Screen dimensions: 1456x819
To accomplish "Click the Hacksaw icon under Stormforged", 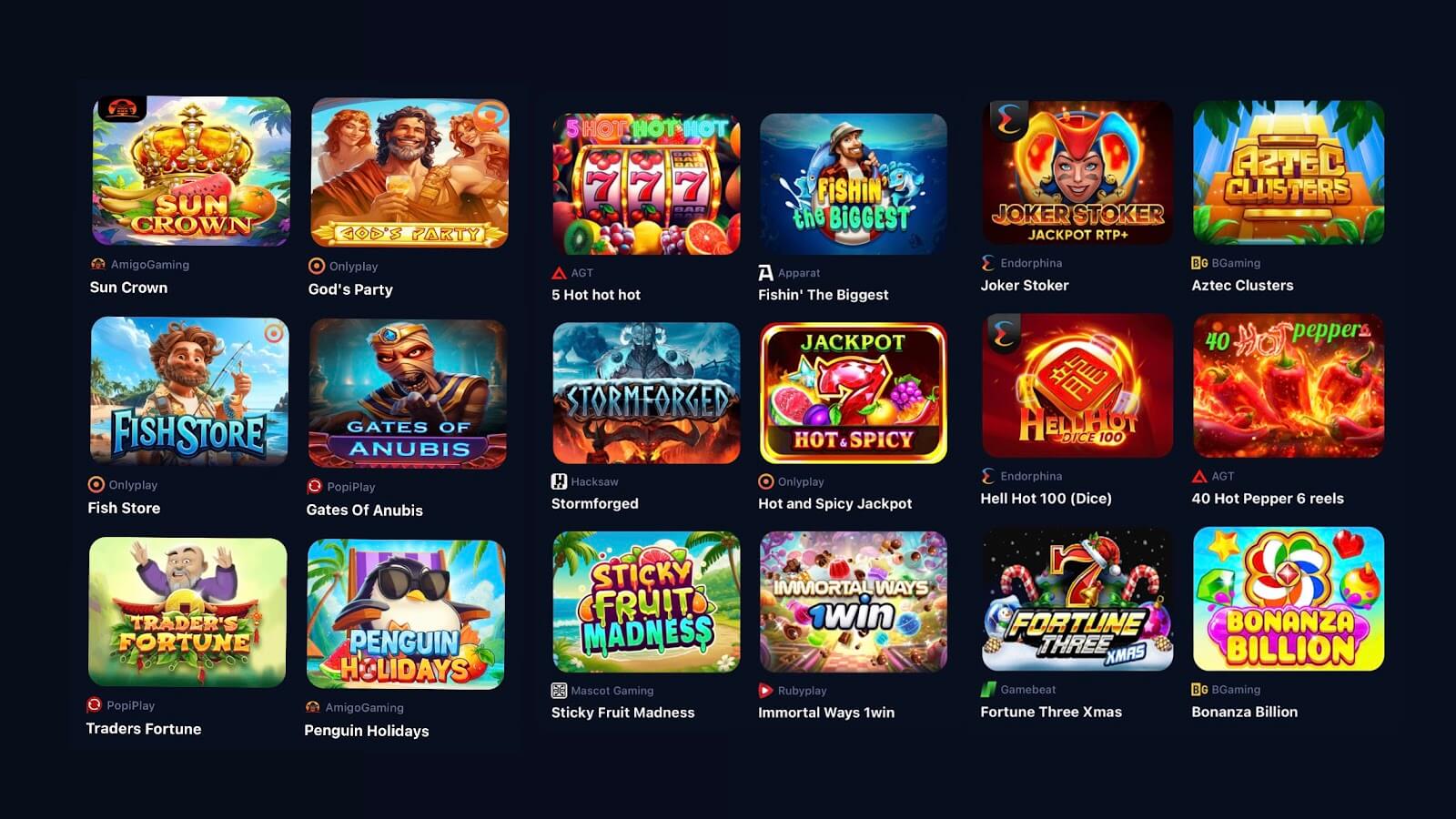I will (559, 481).
